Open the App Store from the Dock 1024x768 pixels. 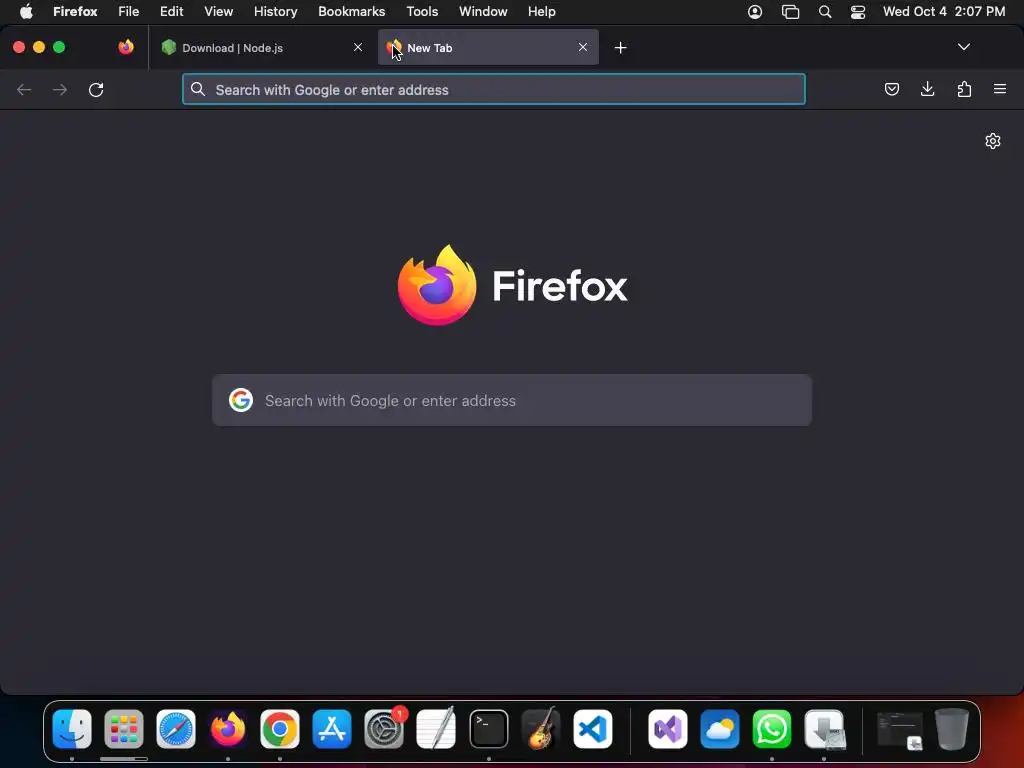click(x=332, y=729)
